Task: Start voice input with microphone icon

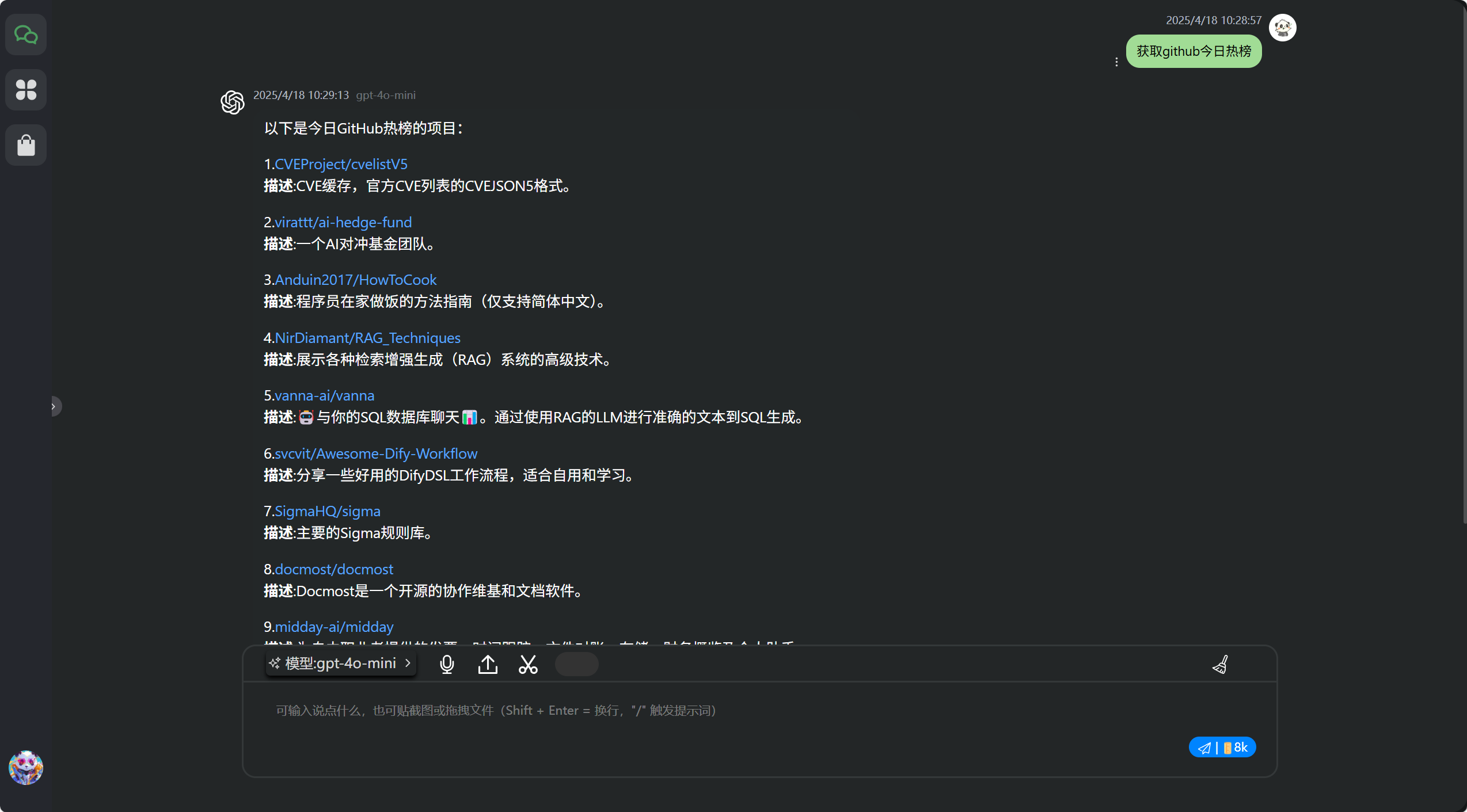Action: (447, 664)
